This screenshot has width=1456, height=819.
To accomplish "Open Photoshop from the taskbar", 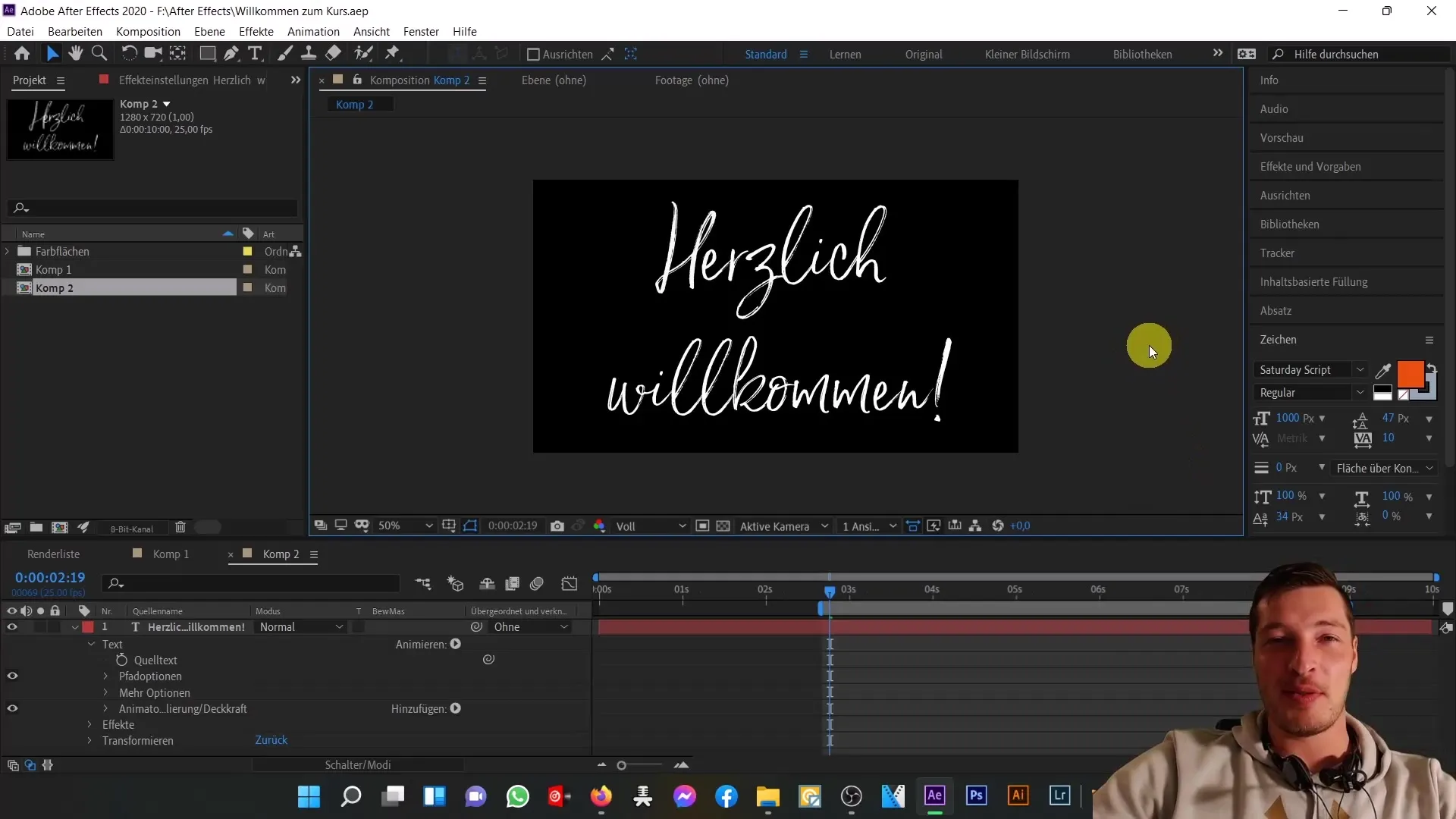I will (x=976, y=795).
